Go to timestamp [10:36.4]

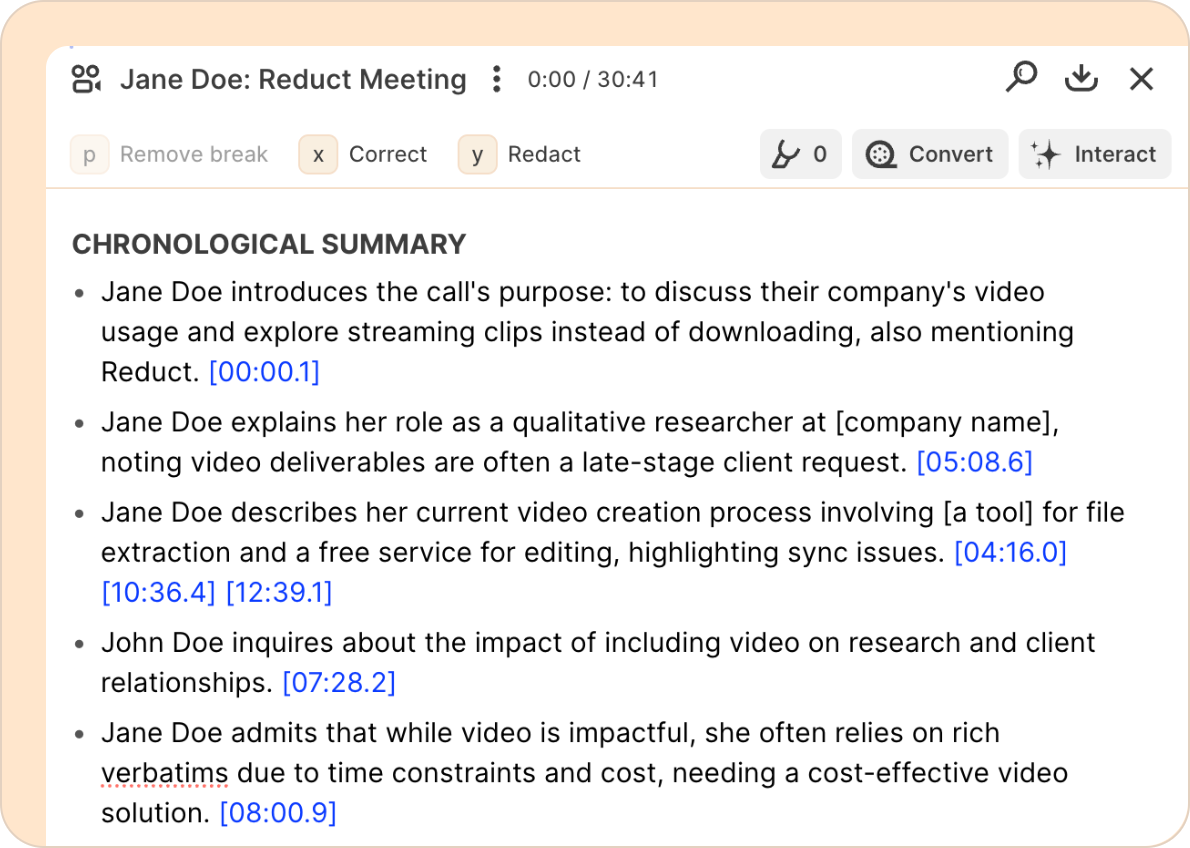coord(159,592)
